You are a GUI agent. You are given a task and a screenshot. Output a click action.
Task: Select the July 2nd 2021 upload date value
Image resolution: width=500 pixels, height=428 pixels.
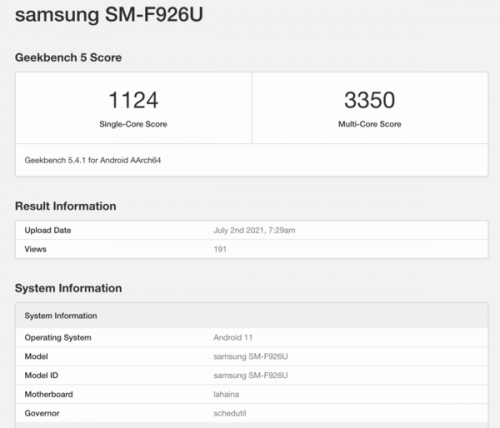coord(254,230)
